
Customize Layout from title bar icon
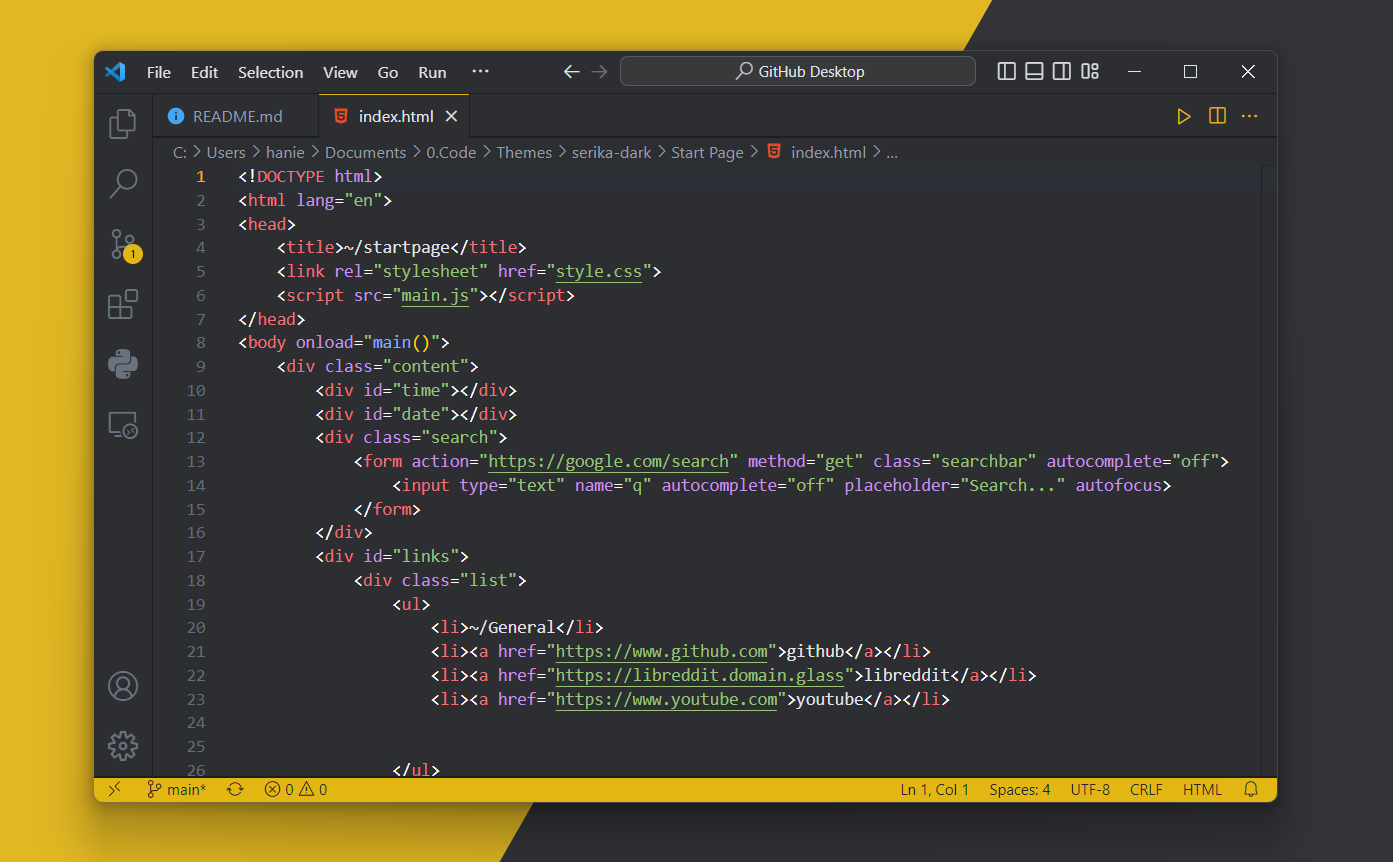[1090, 72]
